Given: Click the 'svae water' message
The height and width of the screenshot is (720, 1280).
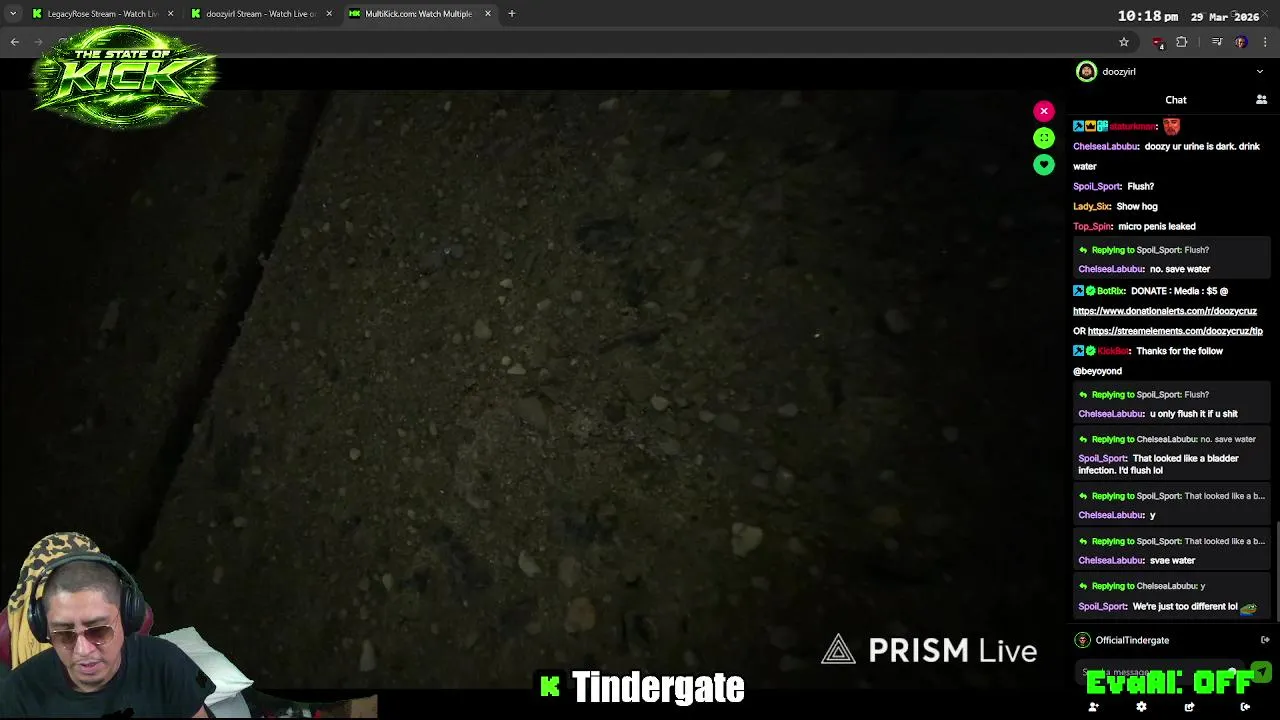Looking at the screenshot, I should pyautogui.click(x=1172, y=561).
